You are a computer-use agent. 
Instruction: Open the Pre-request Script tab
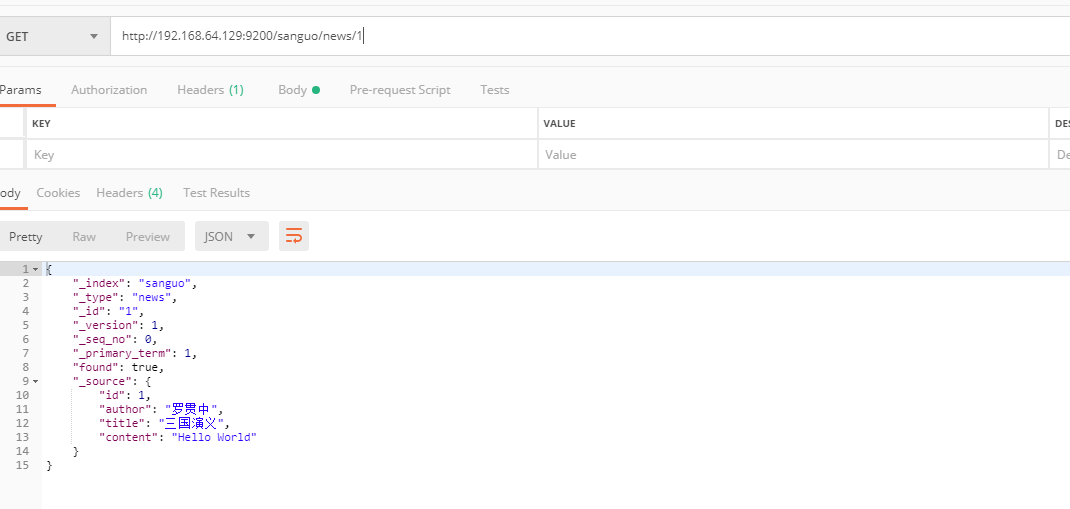400,89
